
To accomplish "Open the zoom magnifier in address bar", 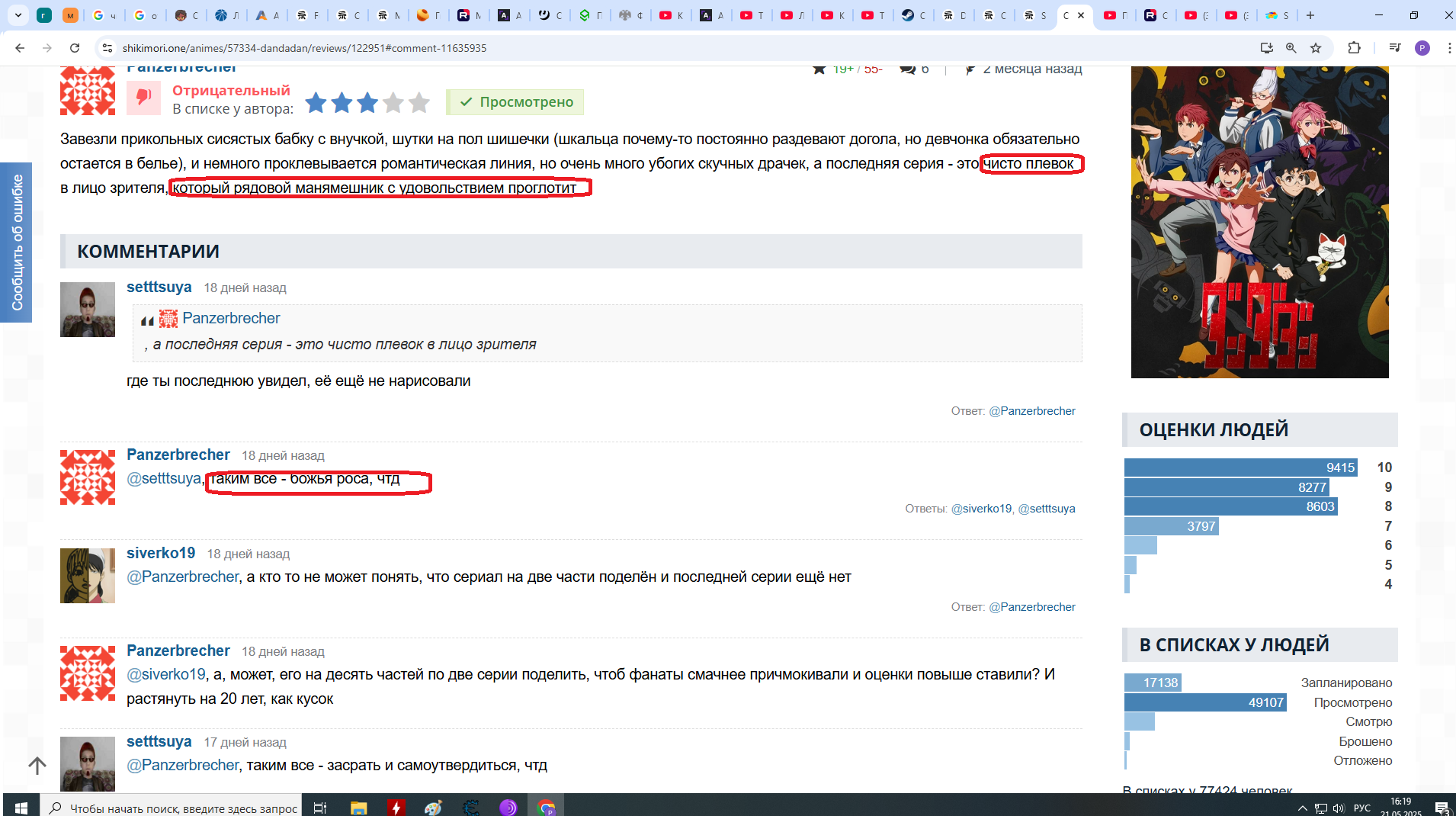I will [1291, 48].
